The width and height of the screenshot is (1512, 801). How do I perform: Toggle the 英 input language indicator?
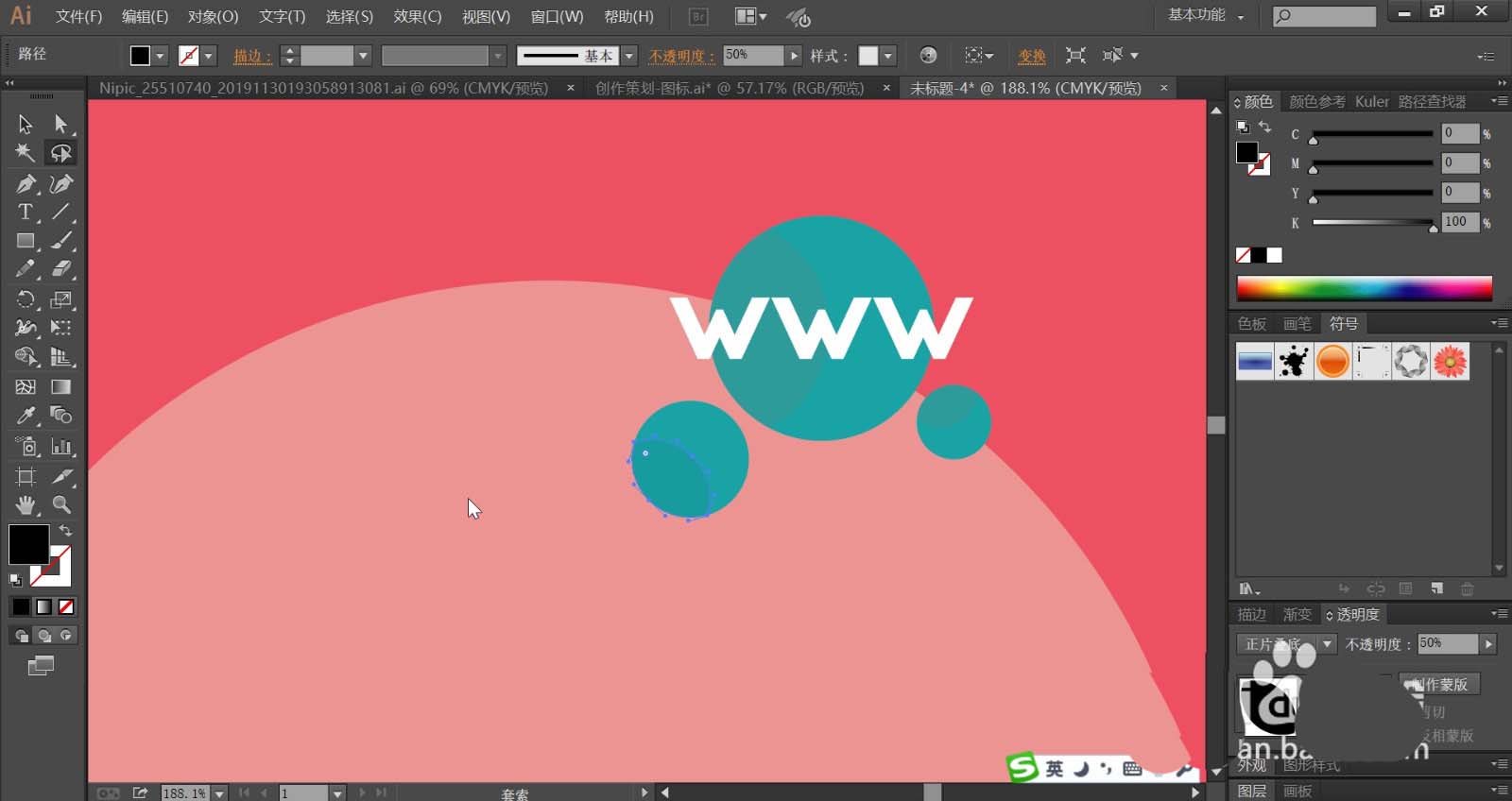pyautogui.click(x=1054, y=769)
